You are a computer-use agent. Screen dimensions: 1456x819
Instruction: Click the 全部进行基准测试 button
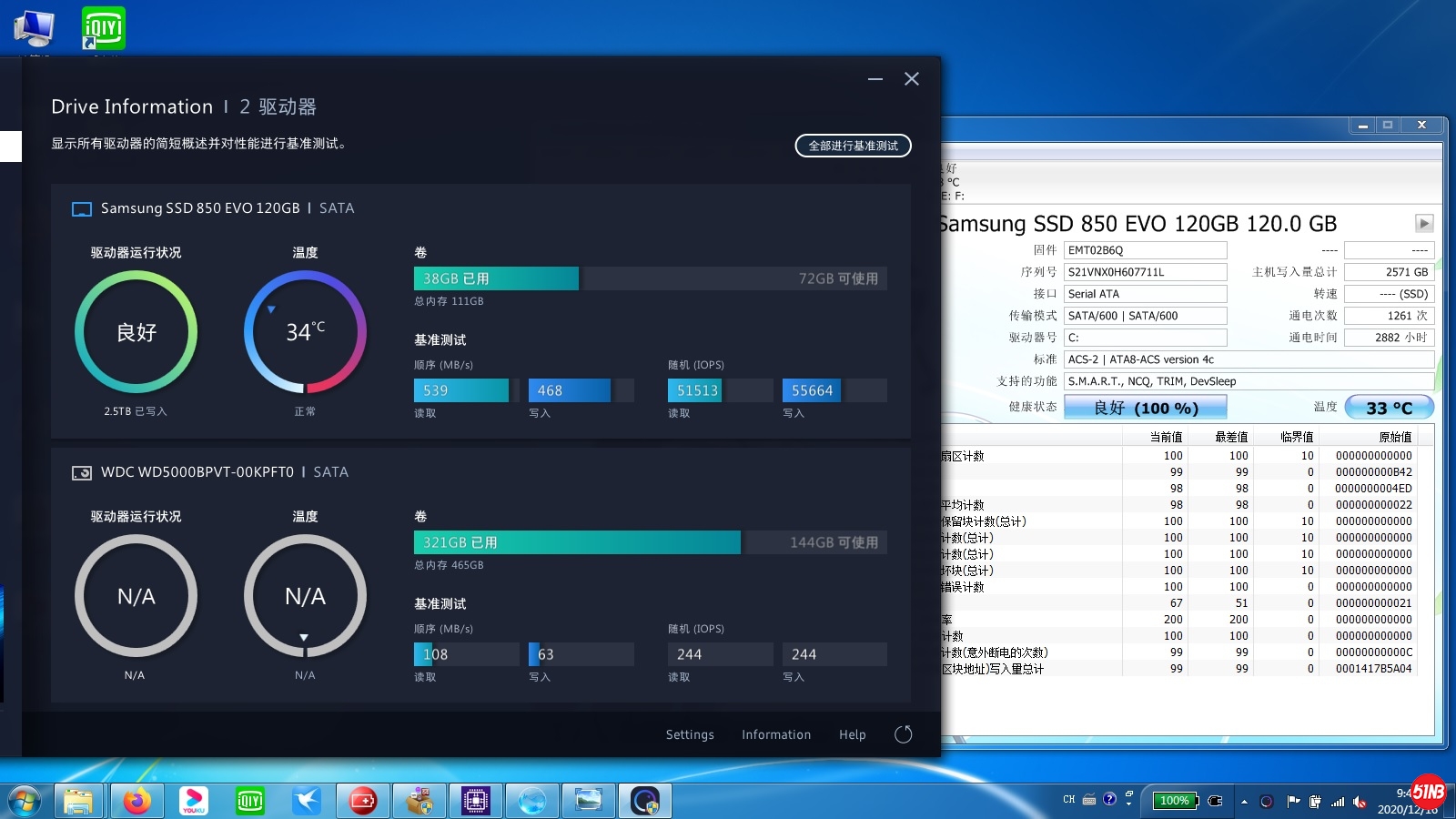(x=853, y=146)
